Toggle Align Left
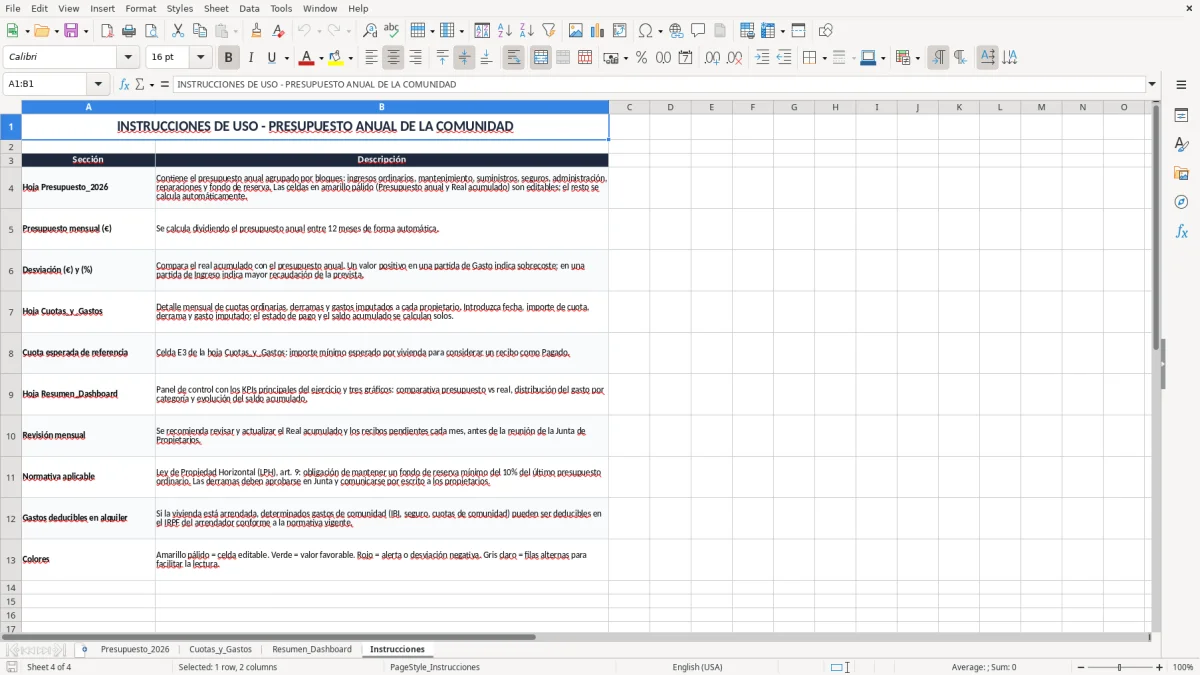Screen dimensions: 1200x675 (x=371, y=58)
